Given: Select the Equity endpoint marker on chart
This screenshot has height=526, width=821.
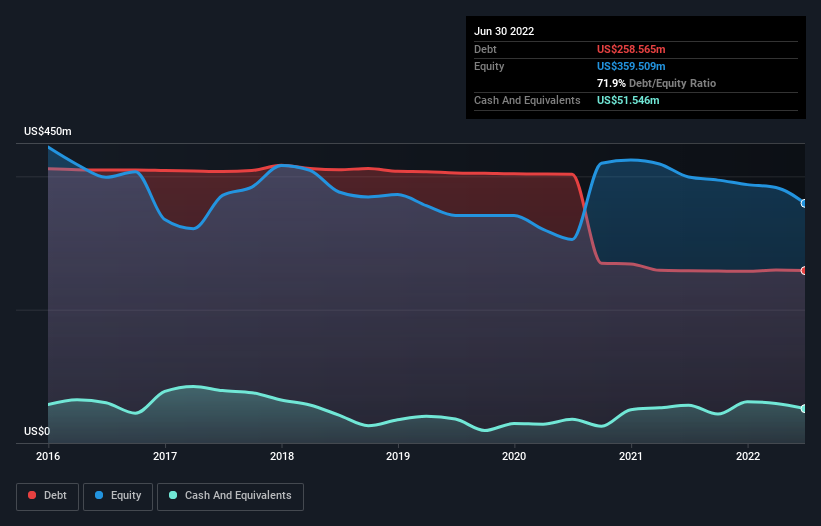Looking at the screenshot, I should (x=804, y=204).
